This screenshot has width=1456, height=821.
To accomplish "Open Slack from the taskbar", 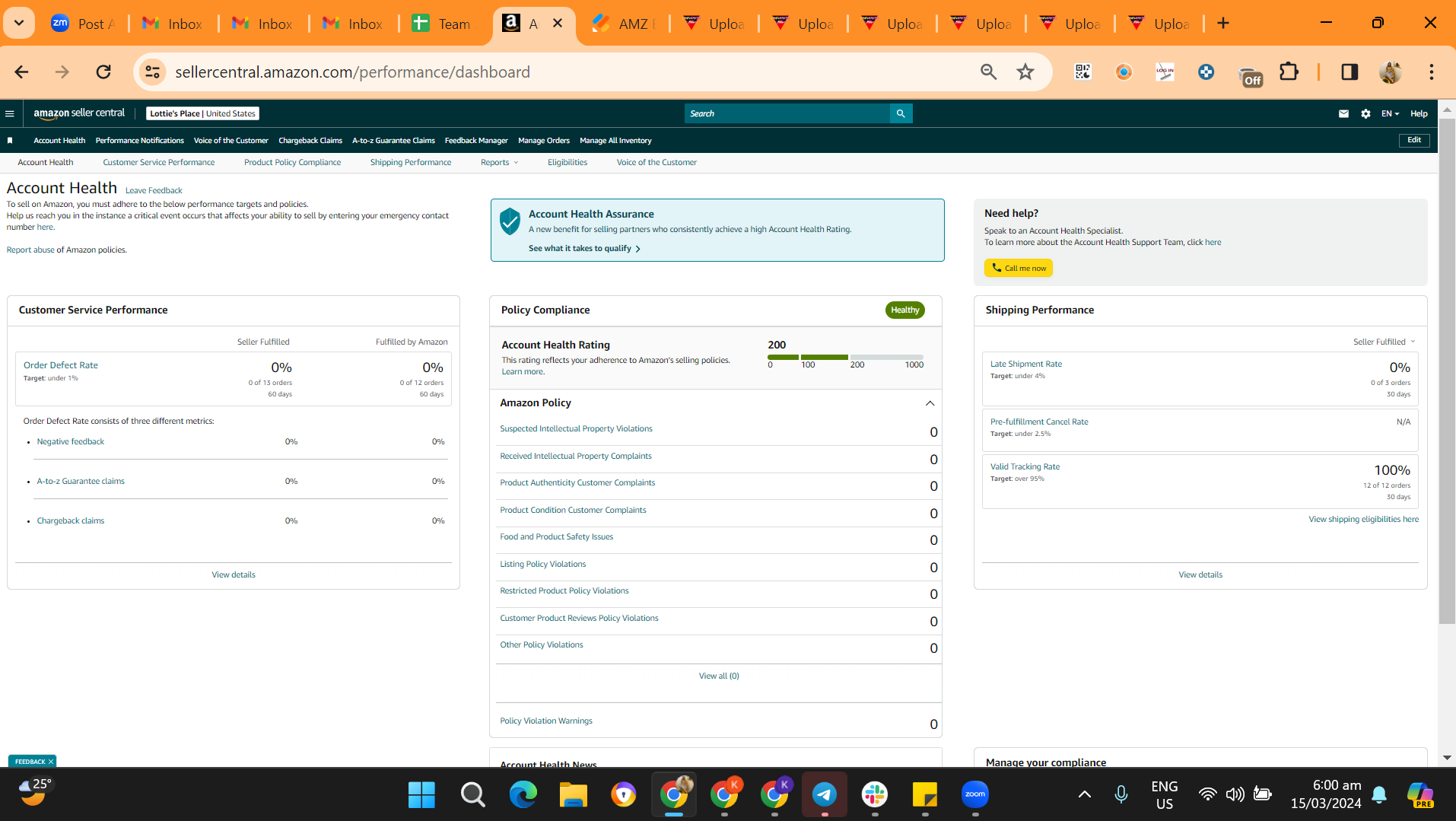I will [x=875, y=794].
